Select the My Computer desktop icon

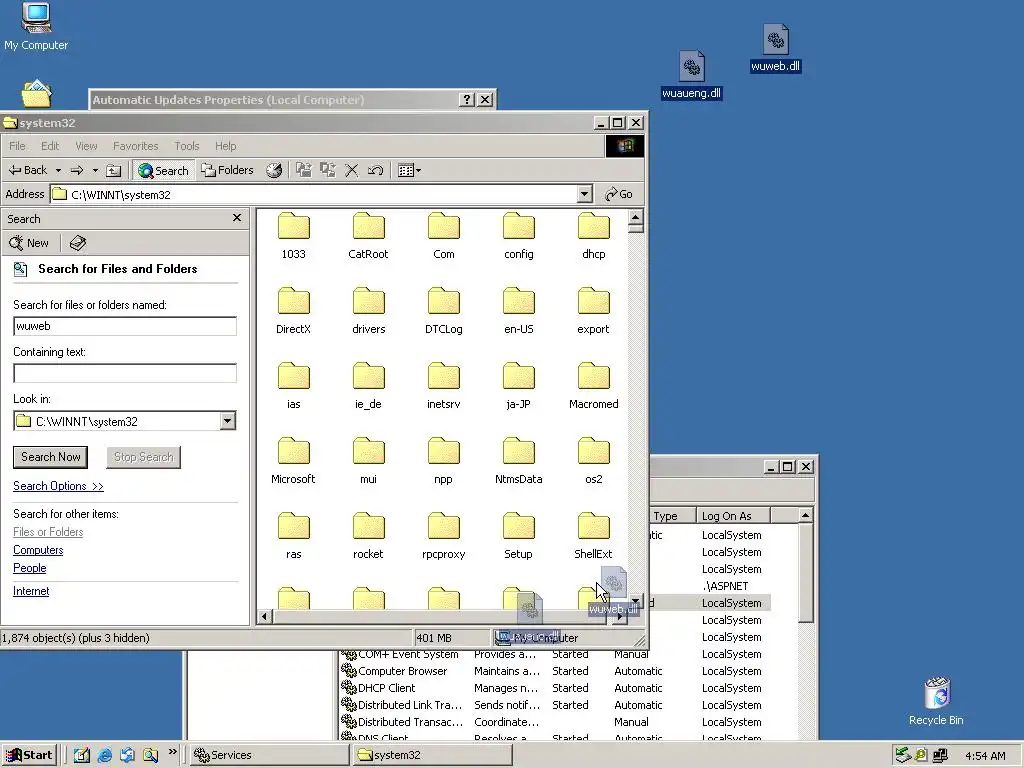[x=36, y=27]
